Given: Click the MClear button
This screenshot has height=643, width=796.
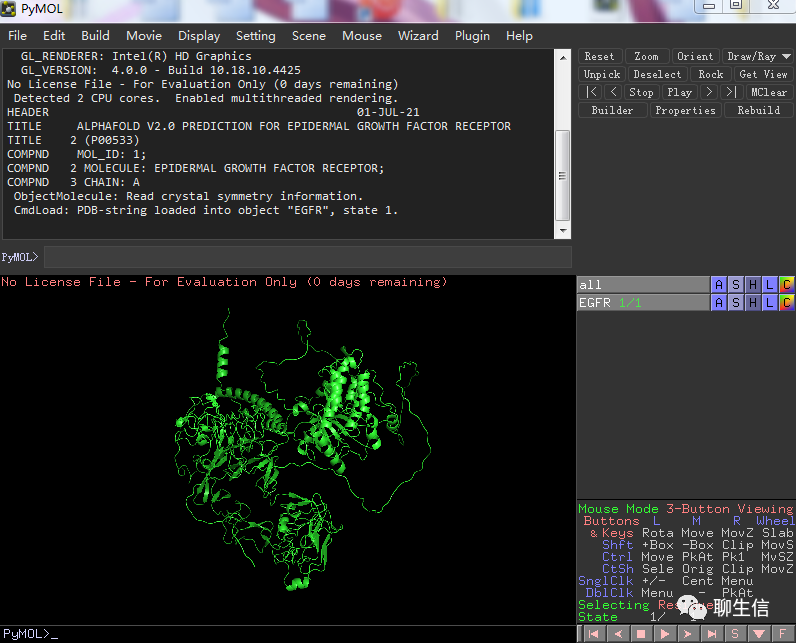Looking at the screenshot, I should point(769,92).
